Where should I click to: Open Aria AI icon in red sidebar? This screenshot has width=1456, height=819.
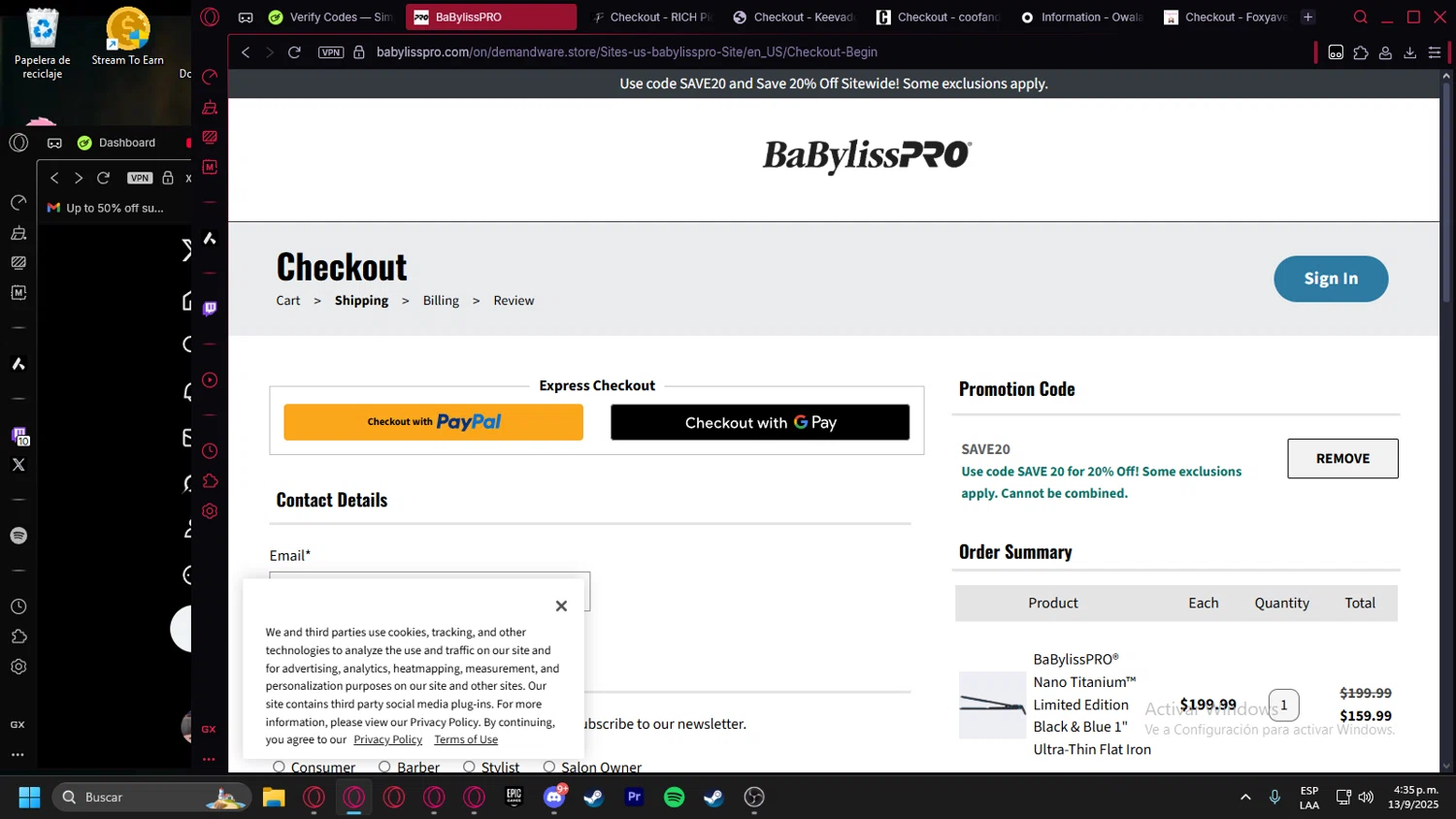pyautogui.click(x=210, y=239)
